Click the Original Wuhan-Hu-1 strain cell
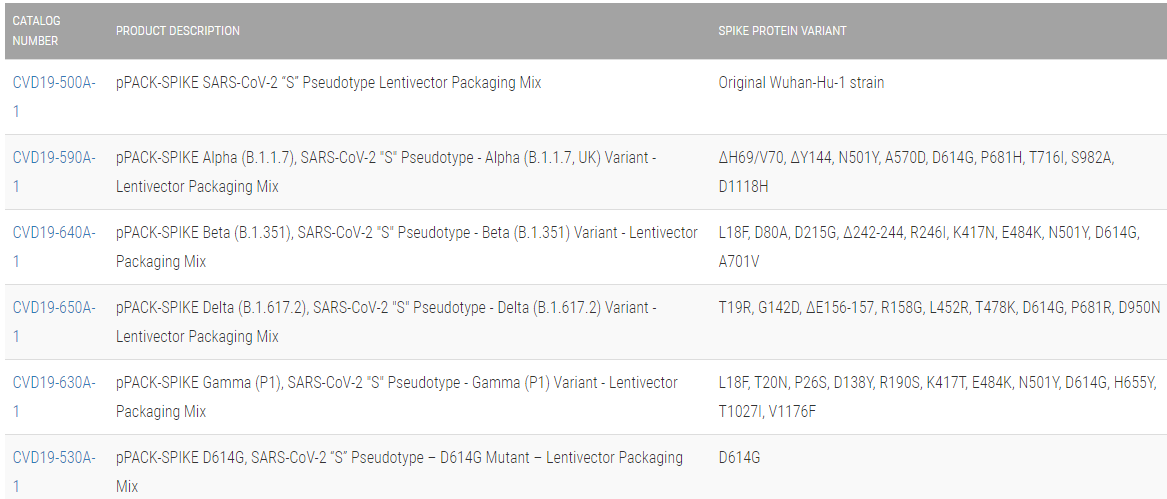Screen dimensions: 1167x499 (x=801, y=83)
